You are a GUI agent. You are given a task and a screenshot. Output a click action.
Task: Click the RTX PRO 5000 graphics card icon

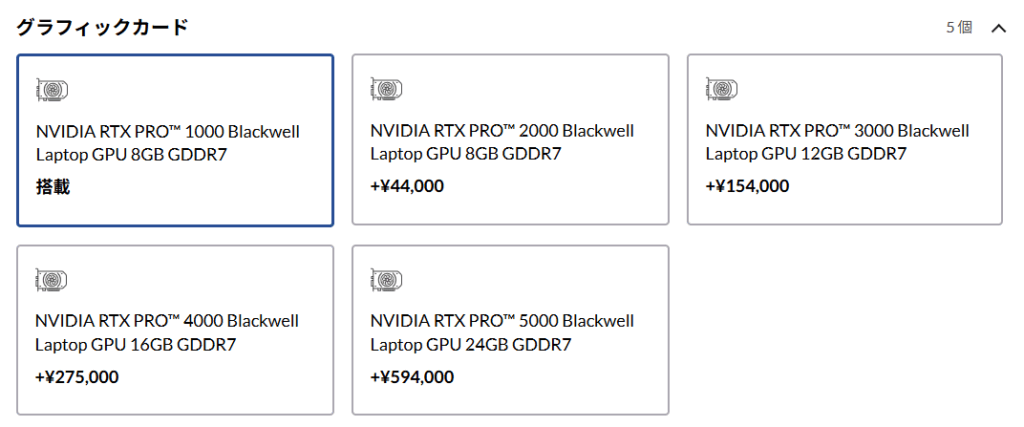[x=386, y=281]
